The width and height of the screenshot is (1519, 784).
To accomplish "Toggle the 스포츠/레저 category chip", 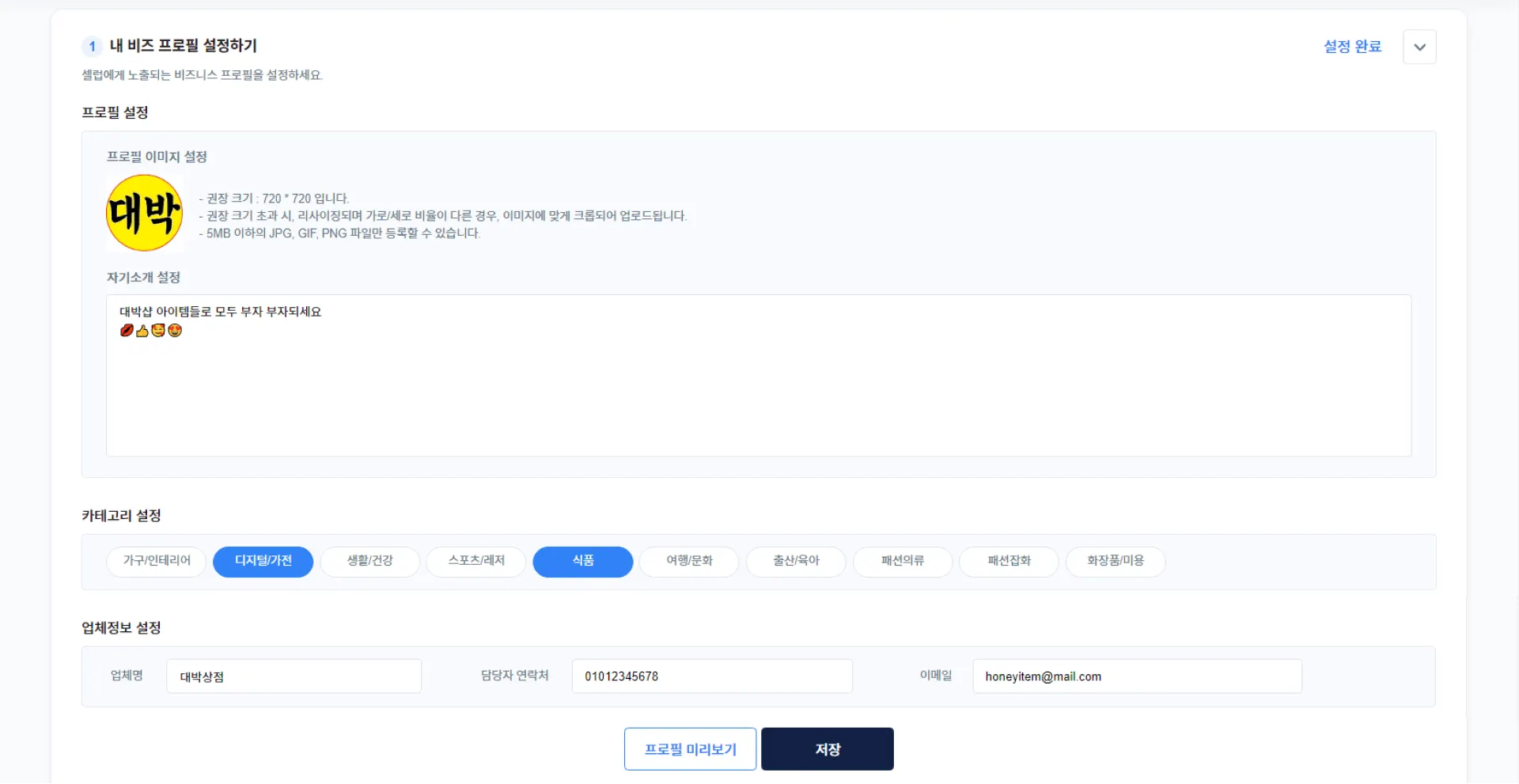I will pyautogui.click(x=476, y=562).
